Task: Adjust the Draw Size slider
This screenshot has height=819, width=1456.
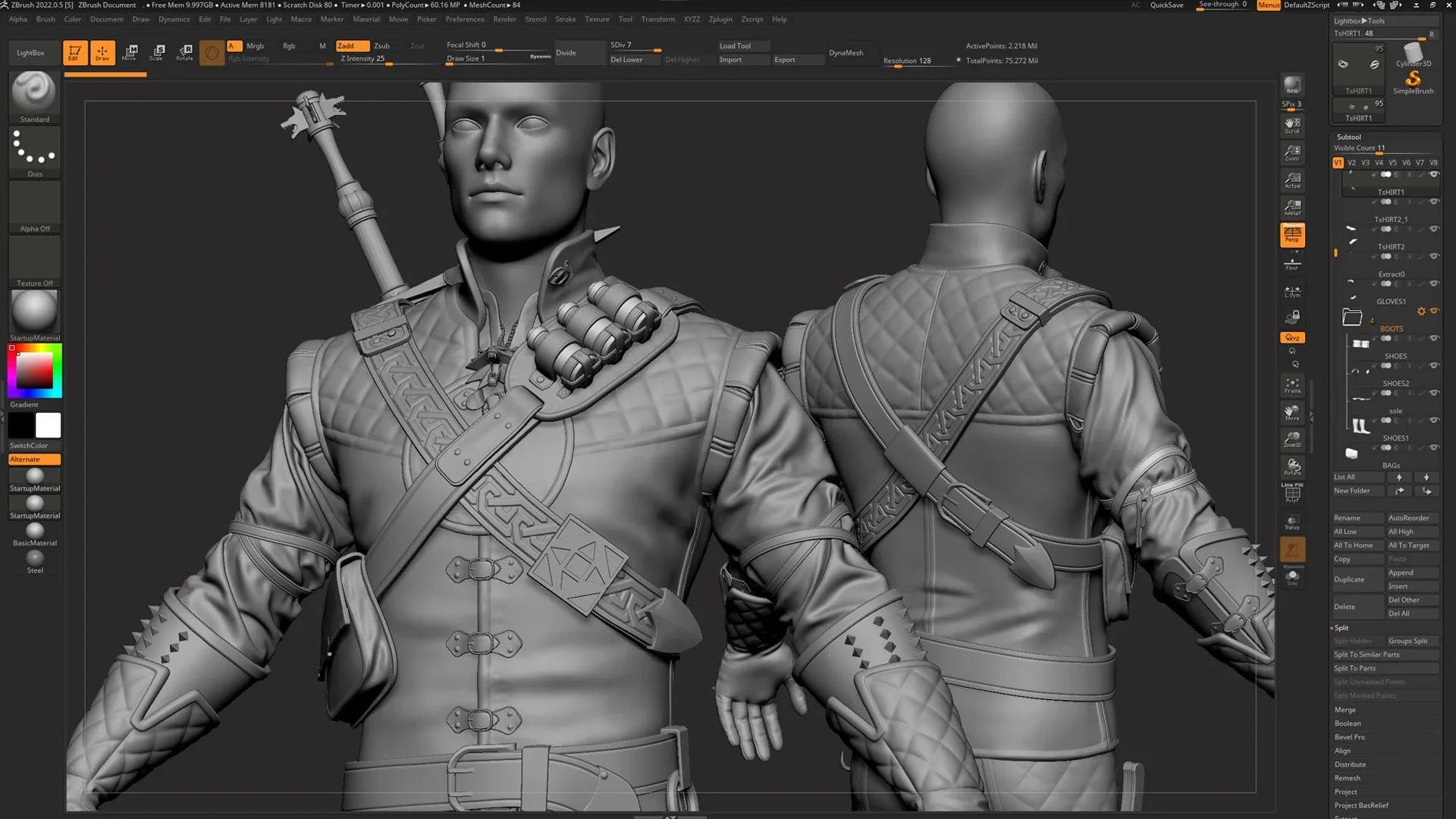Action: click(x=485, y=58)
